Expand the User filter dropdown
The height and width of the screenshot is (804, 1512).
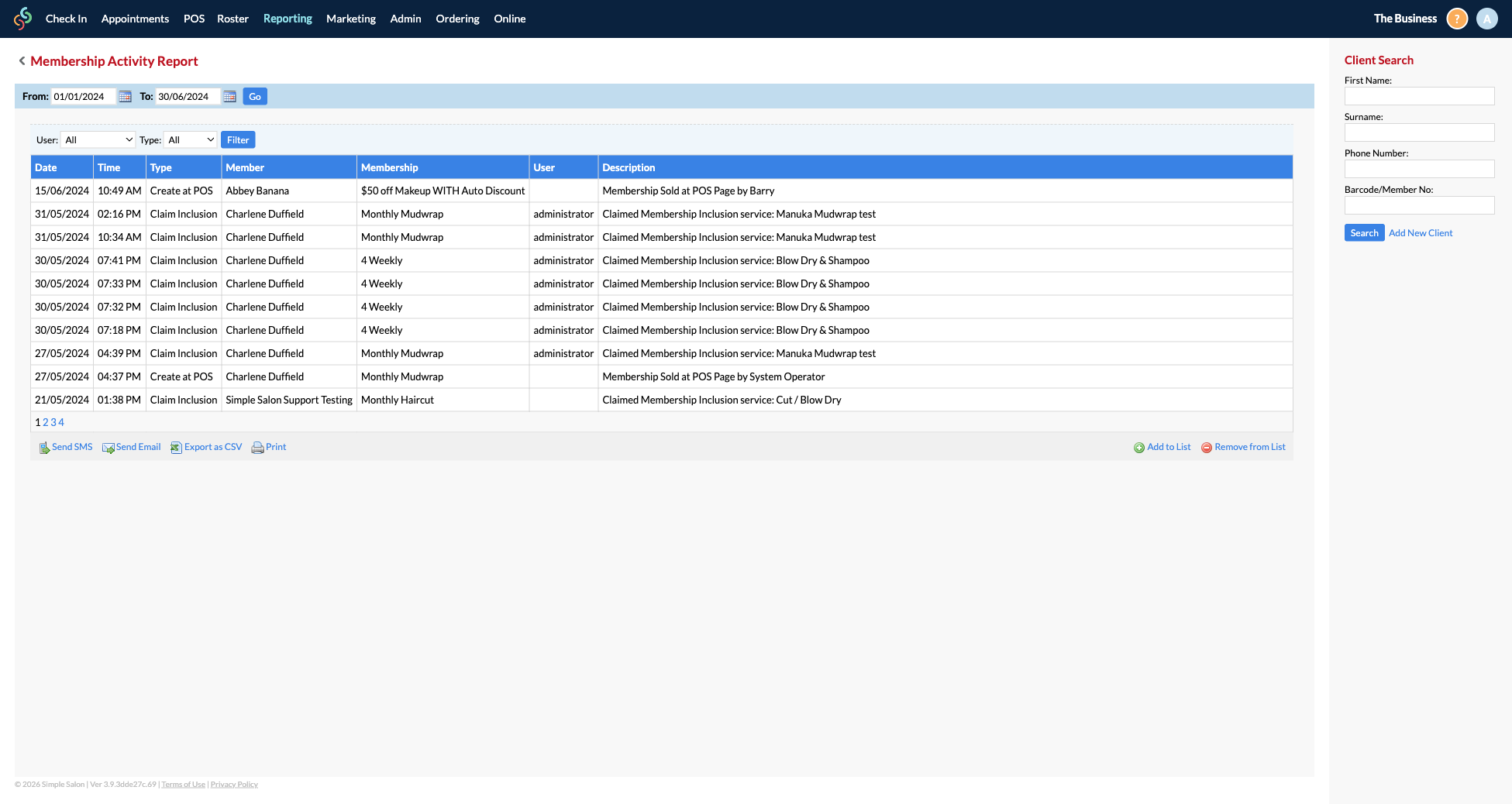[98, 140]
